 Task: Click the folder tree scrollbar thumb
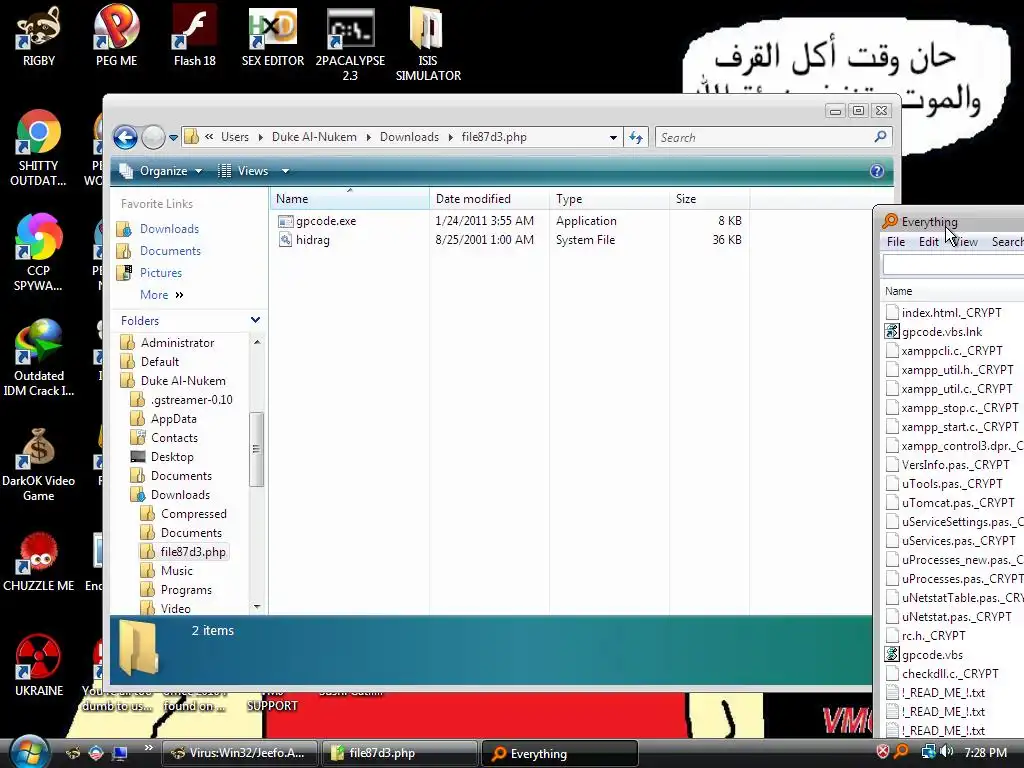tap(256, 449)
